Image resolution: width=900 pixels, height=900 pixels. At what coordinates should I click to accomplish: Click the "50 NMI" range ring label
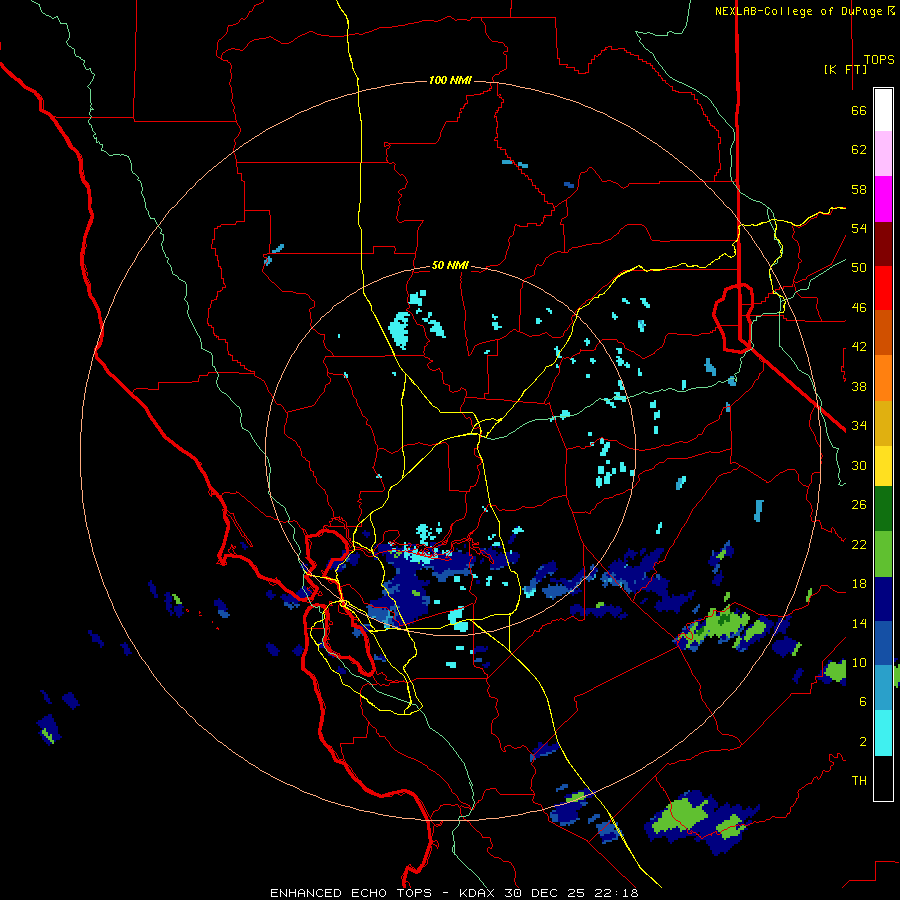pos(450,265)
